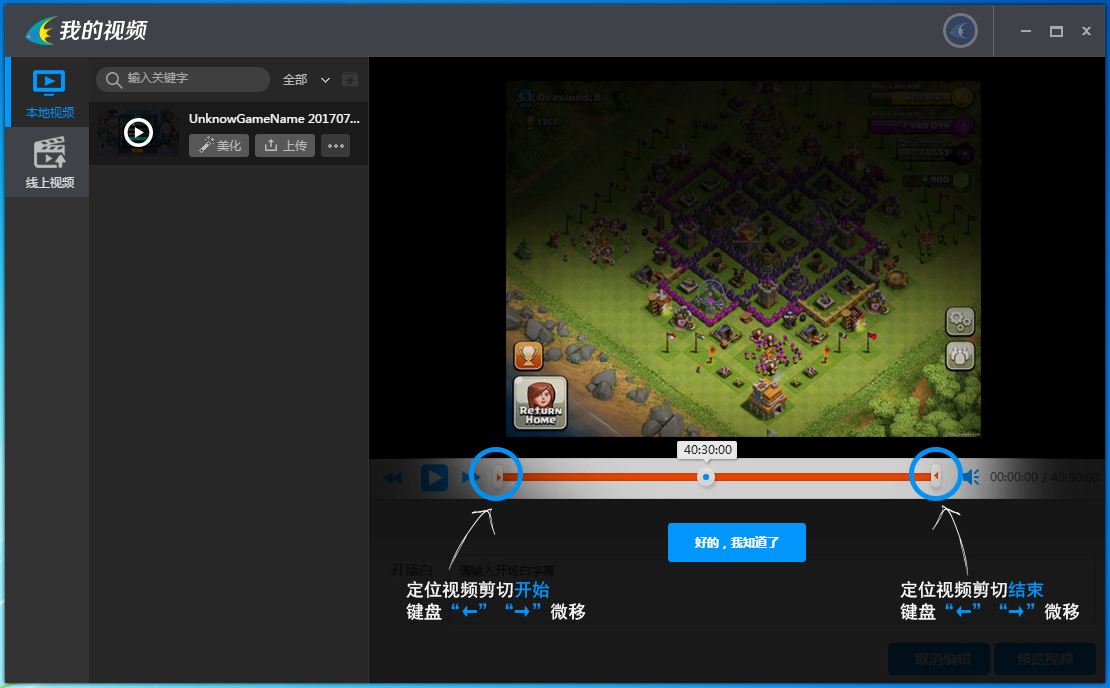Click the trim end marker on the timeline
Screen dimensions: 1110x688
[934, 475]
